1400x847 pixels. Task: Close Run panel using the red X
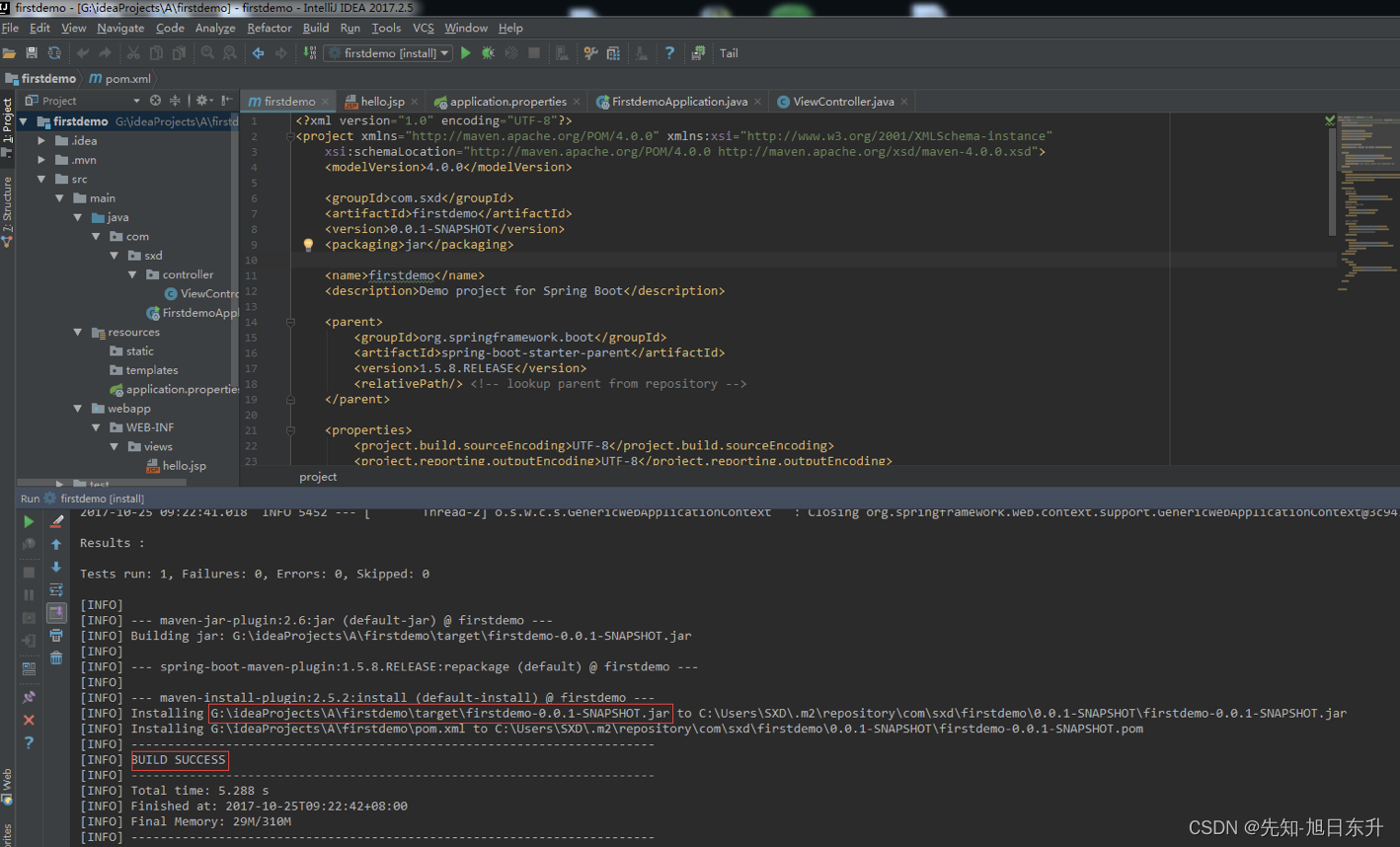click(29, 720)
